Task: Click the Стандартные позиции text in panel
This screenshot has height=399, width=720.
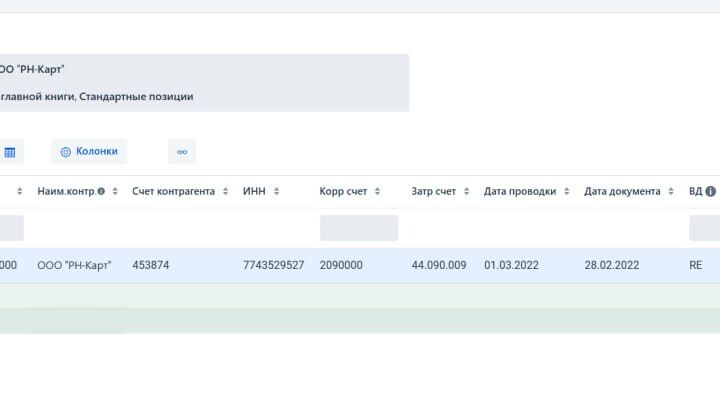Action: point(136,97)
